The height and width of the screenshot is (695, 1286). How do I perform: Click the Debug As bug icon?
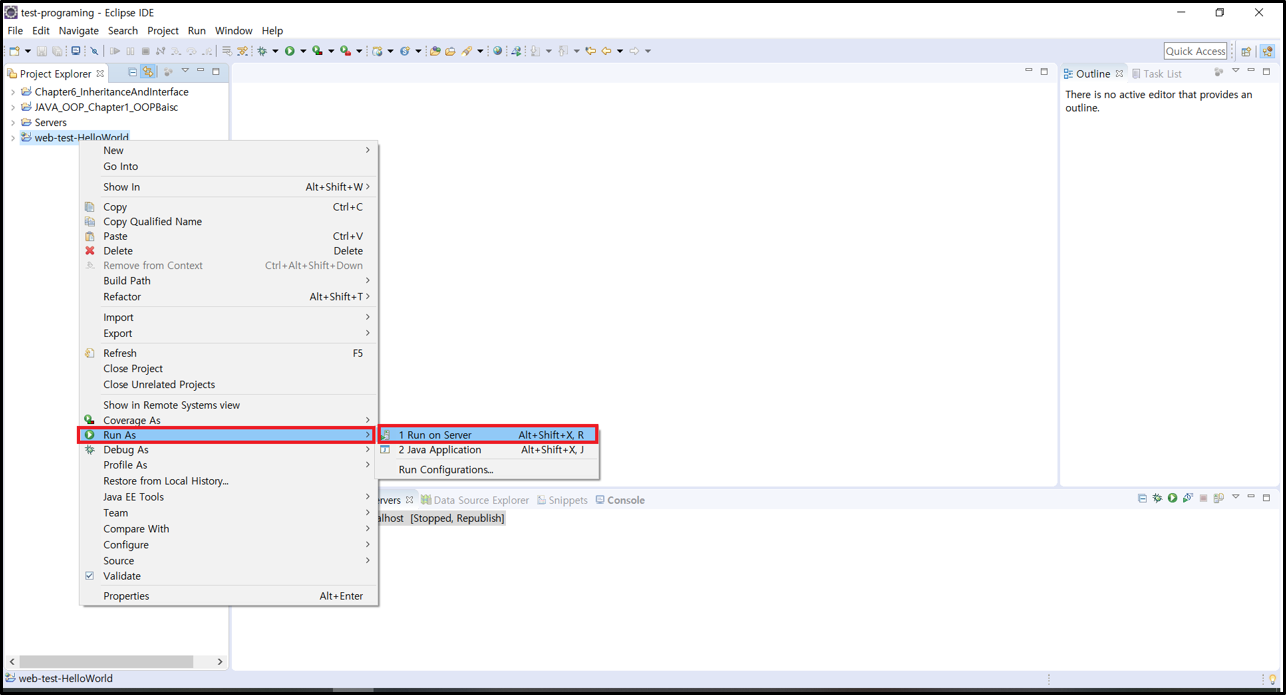point(90,450)
